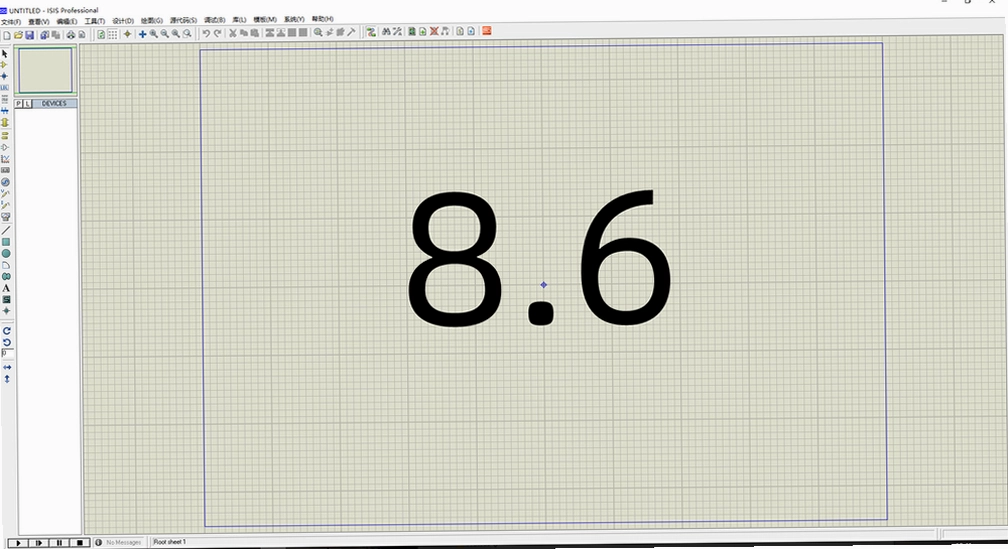Open the 文件(F) menu
The image size is (1008, 549).
pyautogui.click(x=11, y=22)
